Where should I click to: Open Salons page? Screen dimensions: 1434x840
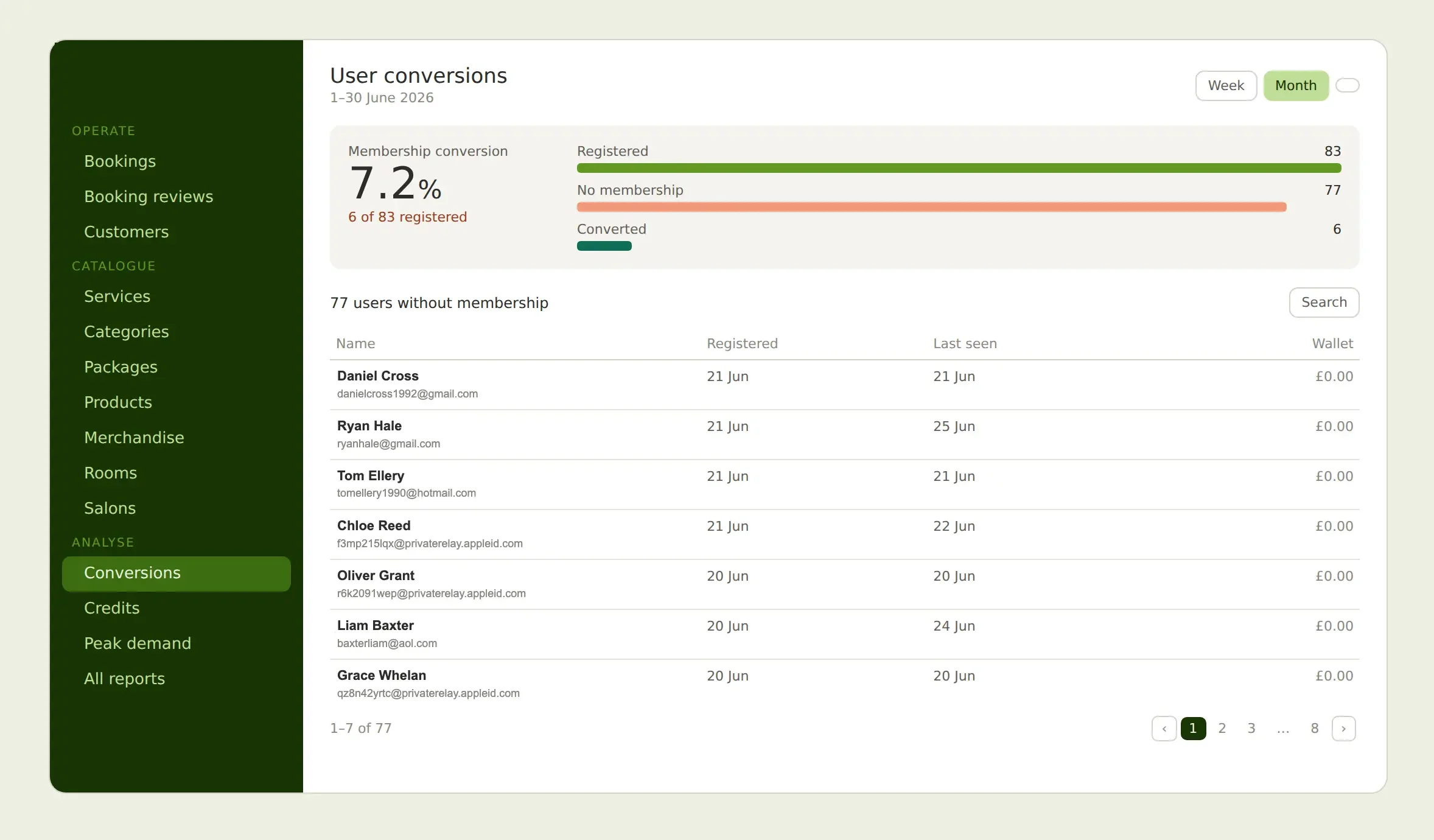click(x=177, y=508)
